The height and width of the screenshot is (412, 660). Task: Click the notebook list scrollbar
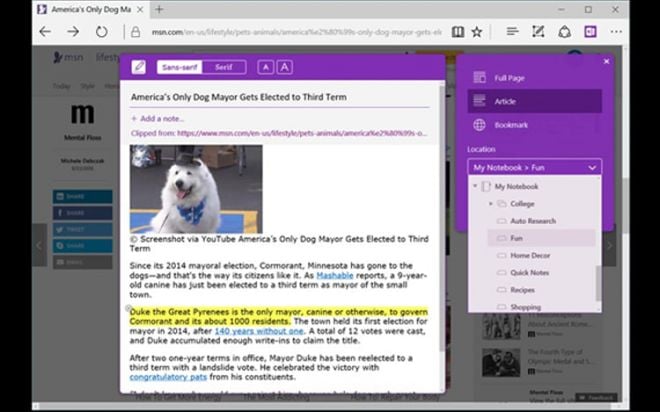pyautogui.click(x=598, y=283)
